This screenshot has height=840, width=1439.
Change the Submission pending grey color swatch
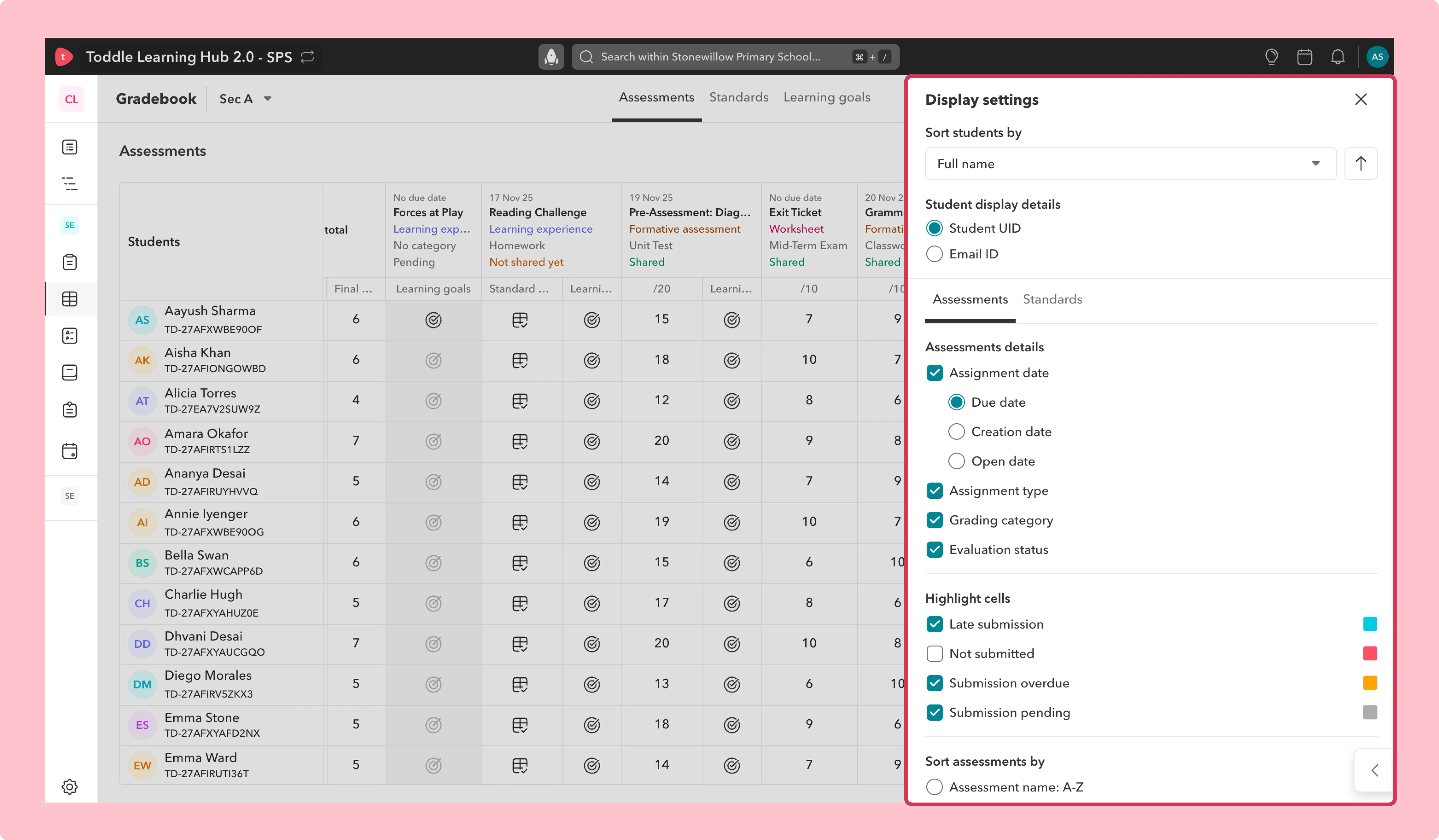tap(1370, 713)
